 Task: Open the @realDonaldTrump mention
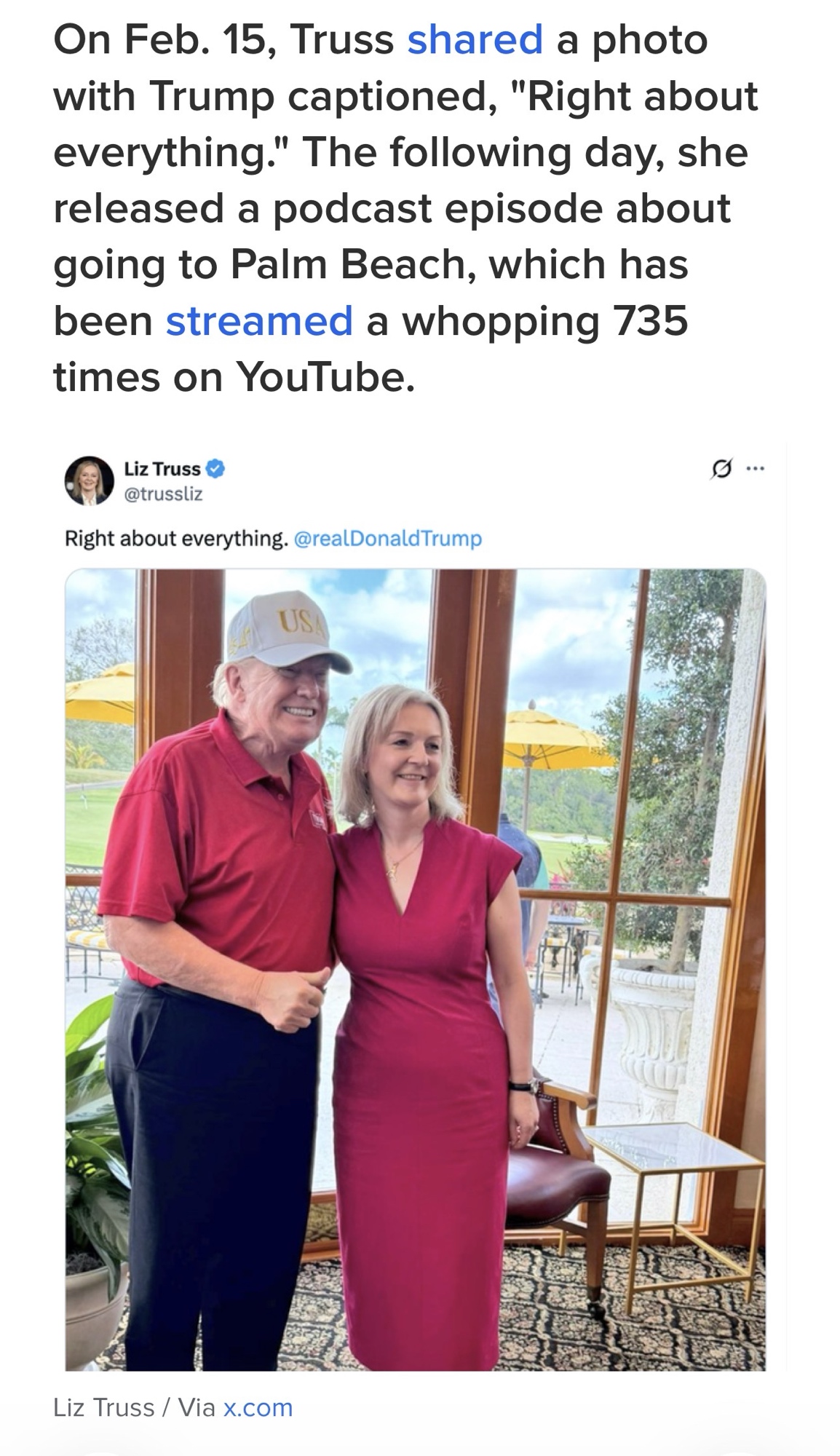tap(387, 539)
